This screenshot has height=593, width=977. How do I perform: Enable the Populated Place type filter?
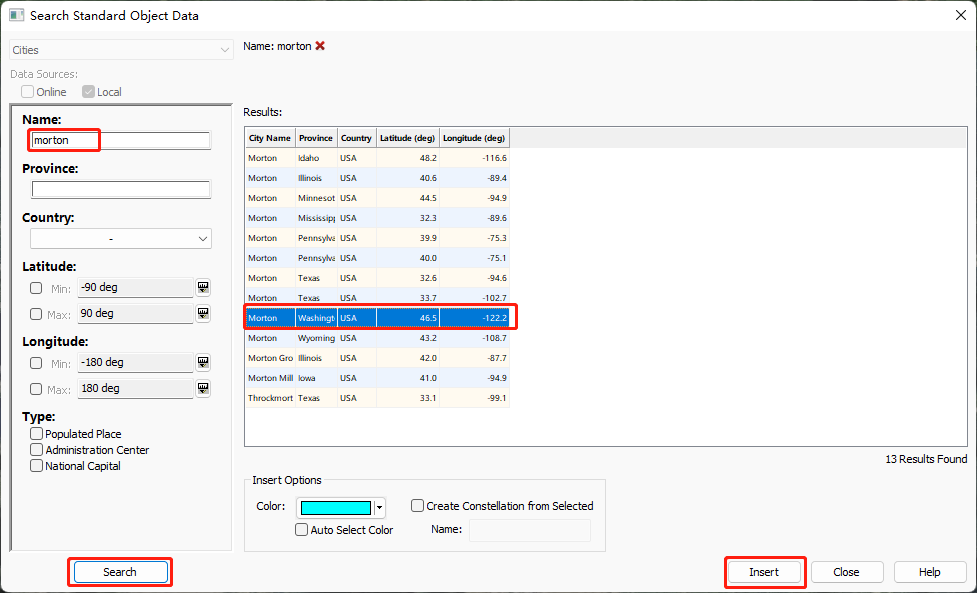point(37,434)
